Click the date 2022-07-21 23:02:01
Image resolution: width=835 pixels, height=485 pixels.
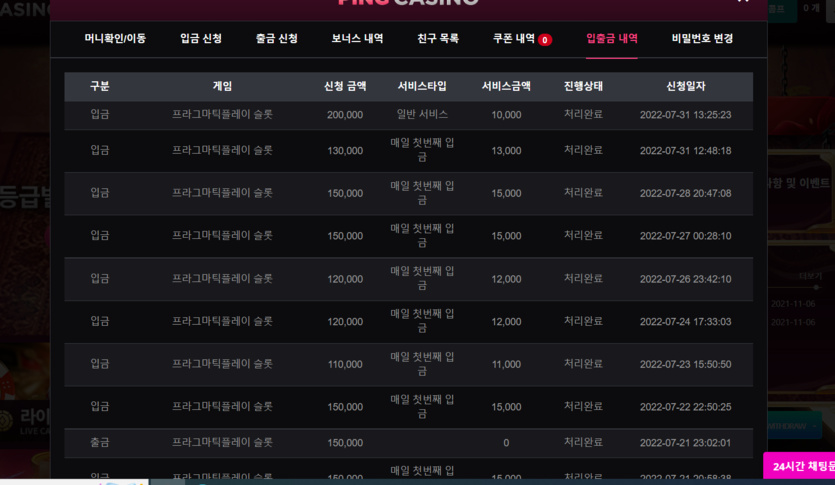[x=685, y=443]
